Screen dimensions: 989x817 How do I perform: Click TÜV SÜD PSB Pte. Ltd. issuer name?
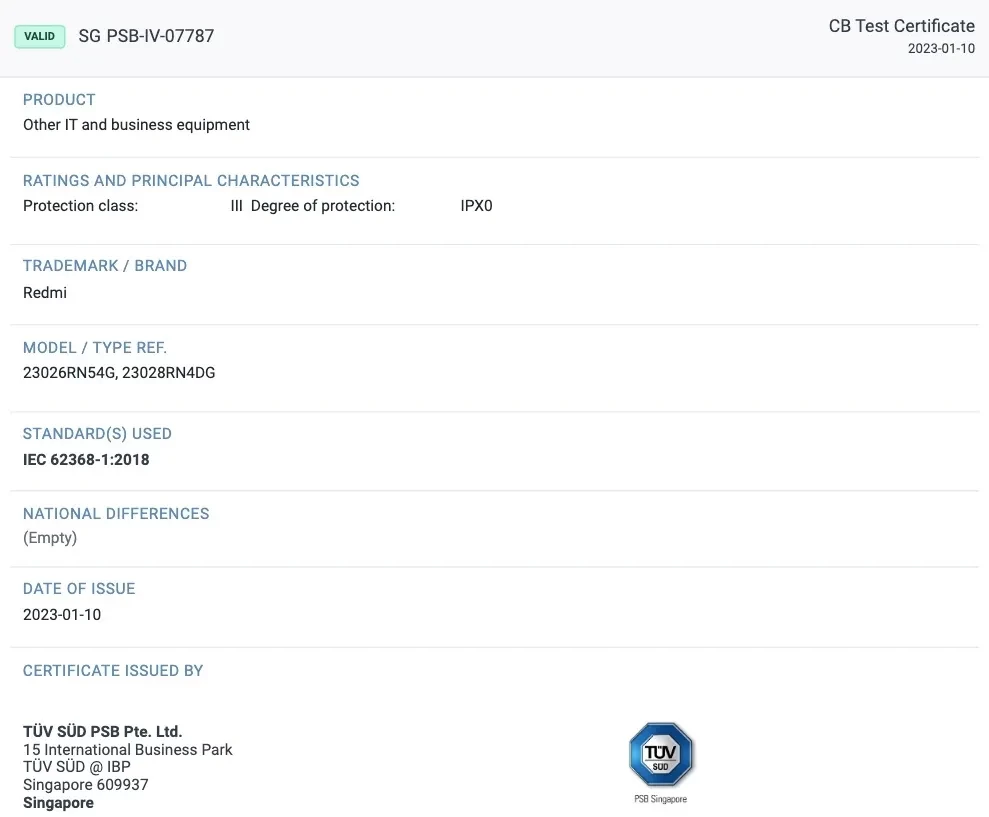click(x=102, y=732)
